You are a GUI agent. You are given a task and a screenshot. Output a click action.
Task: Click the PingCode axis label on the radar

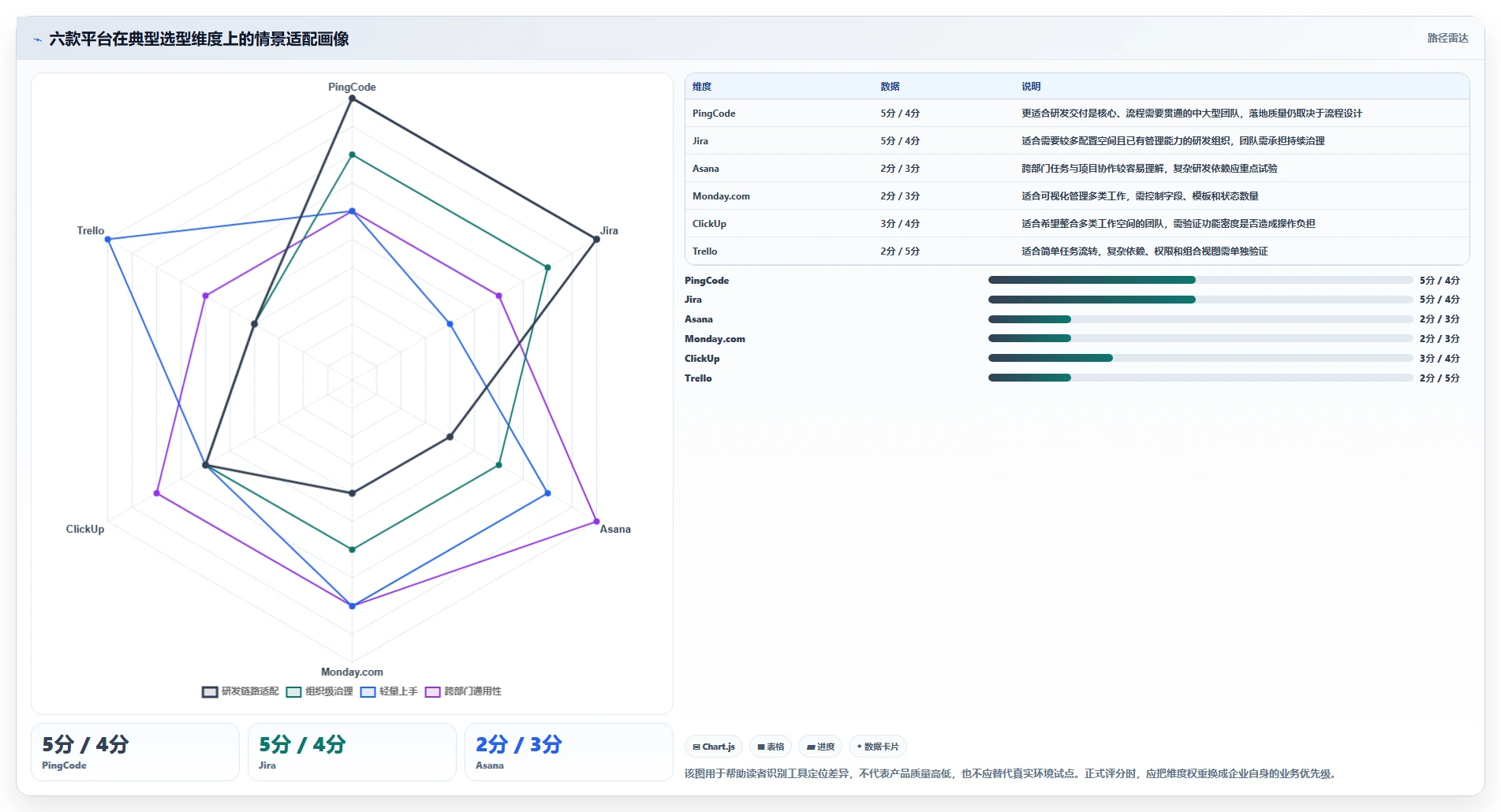(x=352, y=87)
